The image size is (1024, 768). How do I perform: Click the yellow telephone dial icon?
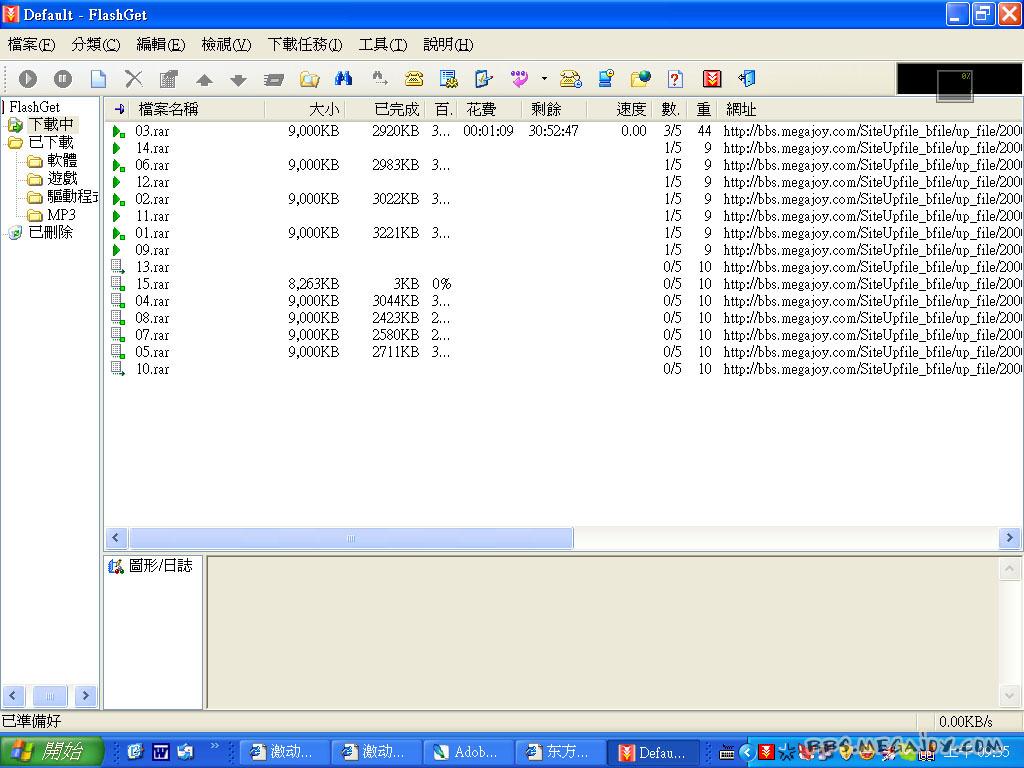point(413,79)
